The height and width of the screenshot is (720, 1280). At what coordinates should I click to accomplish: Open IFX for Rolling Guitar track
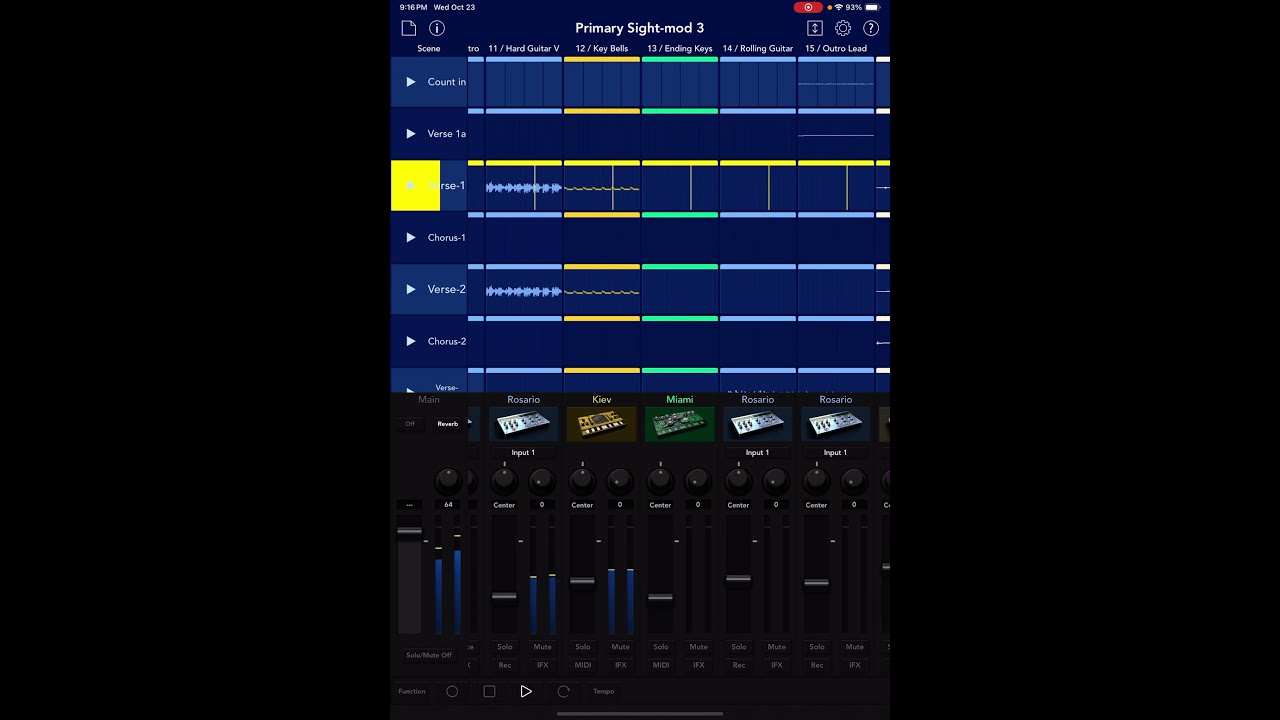[777, 665]
